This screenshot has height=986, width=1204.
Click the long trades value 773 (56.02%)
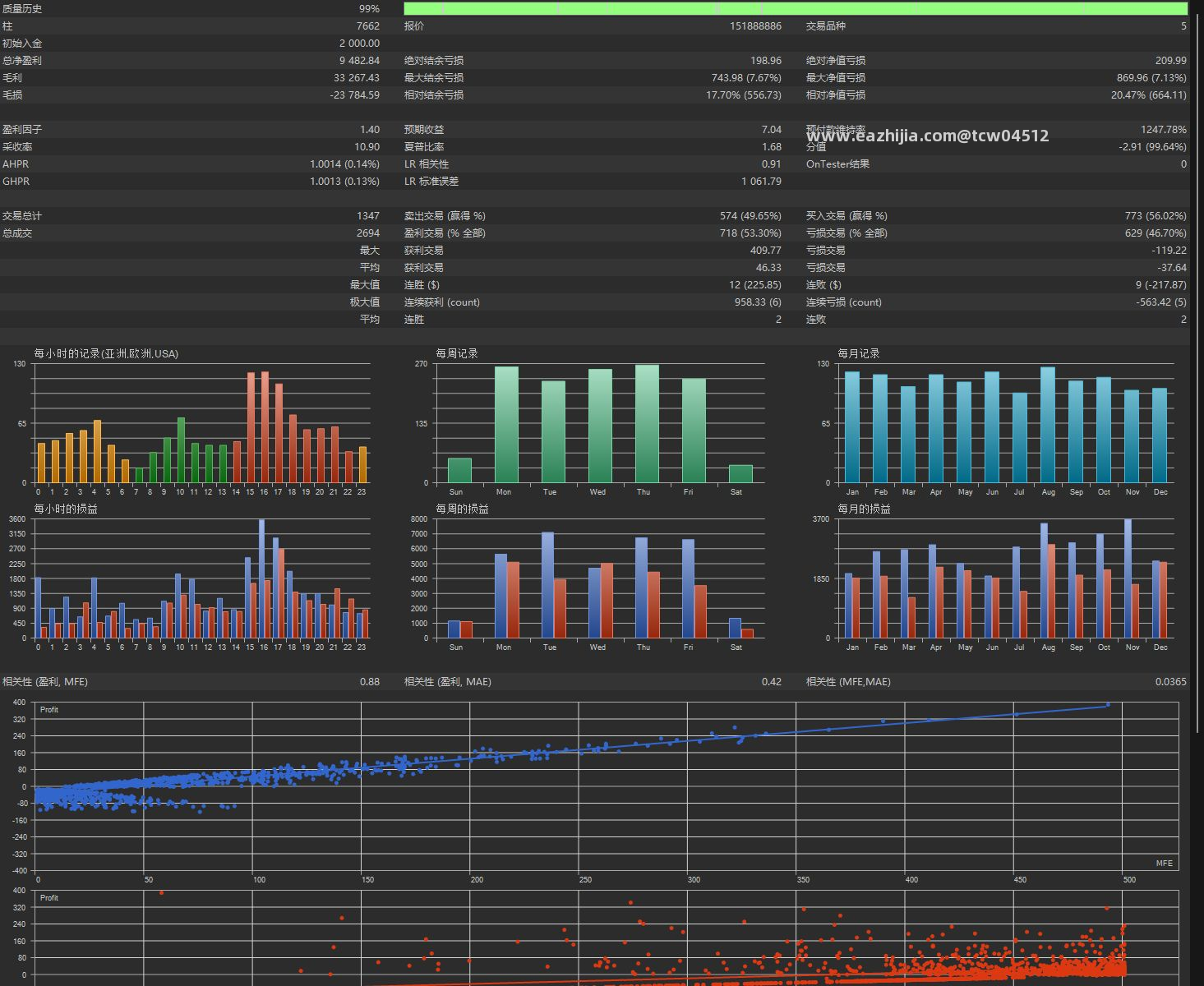[1156, 216]
